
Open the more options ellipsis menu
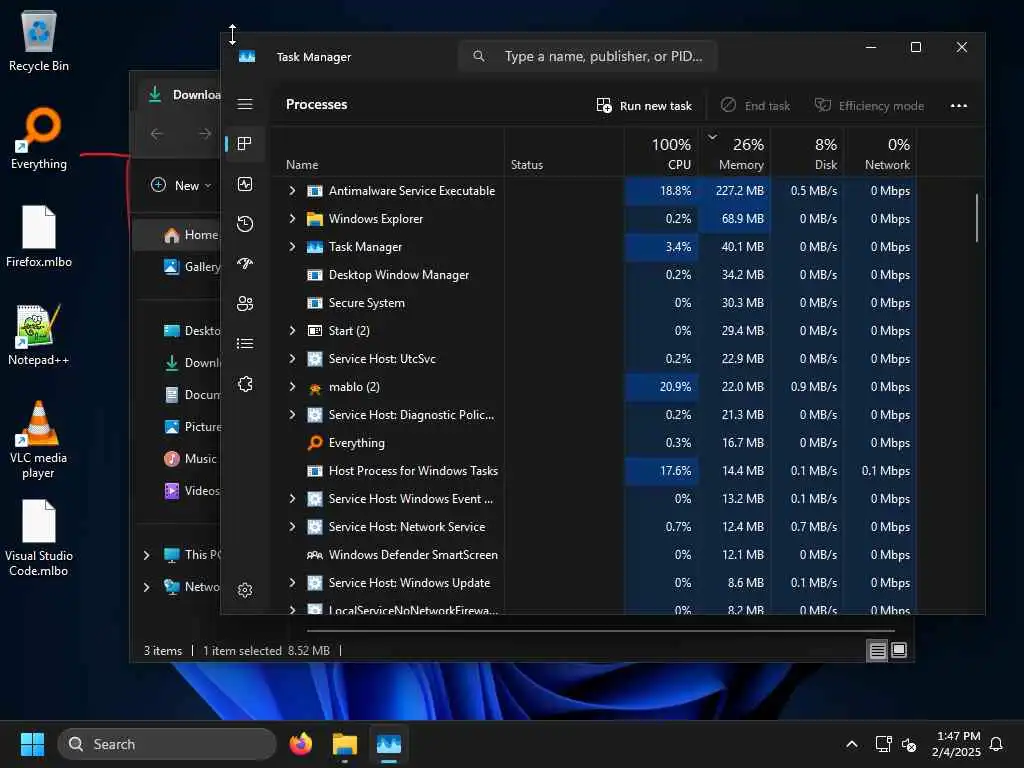coord(959,106)
